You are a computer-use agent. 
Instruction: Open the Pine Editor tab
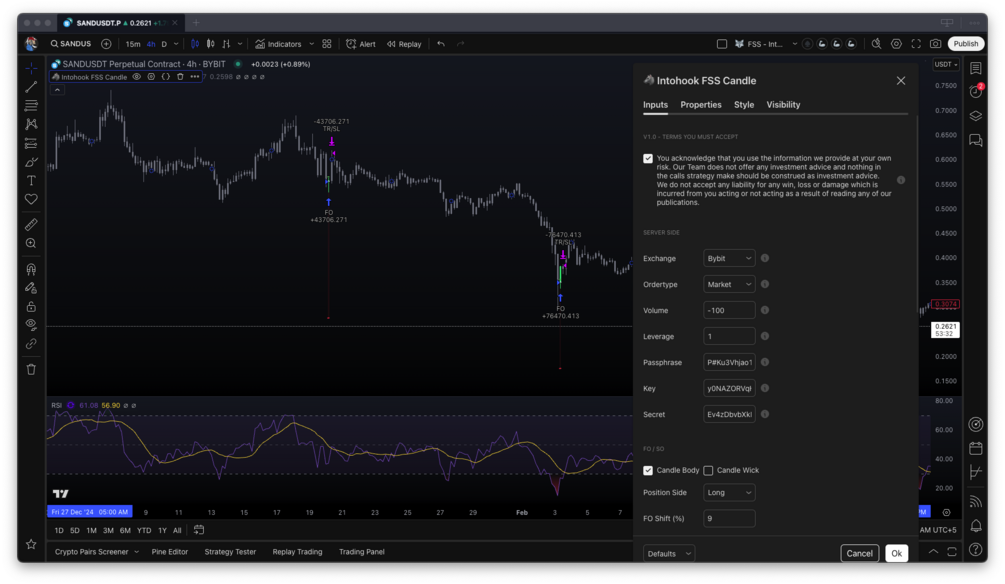(x=170, y=552)
